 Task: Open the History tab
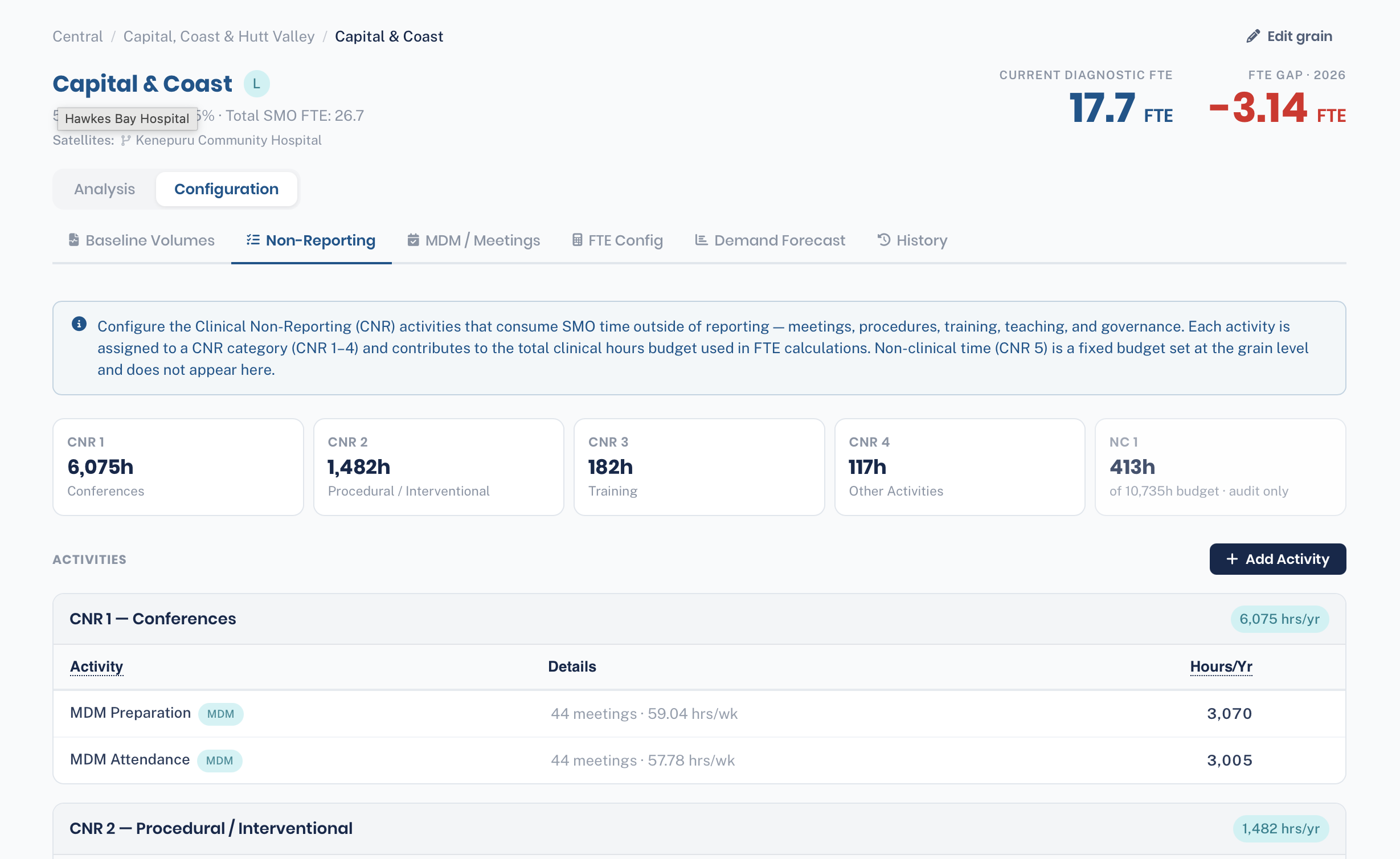[x=912, y=240]
